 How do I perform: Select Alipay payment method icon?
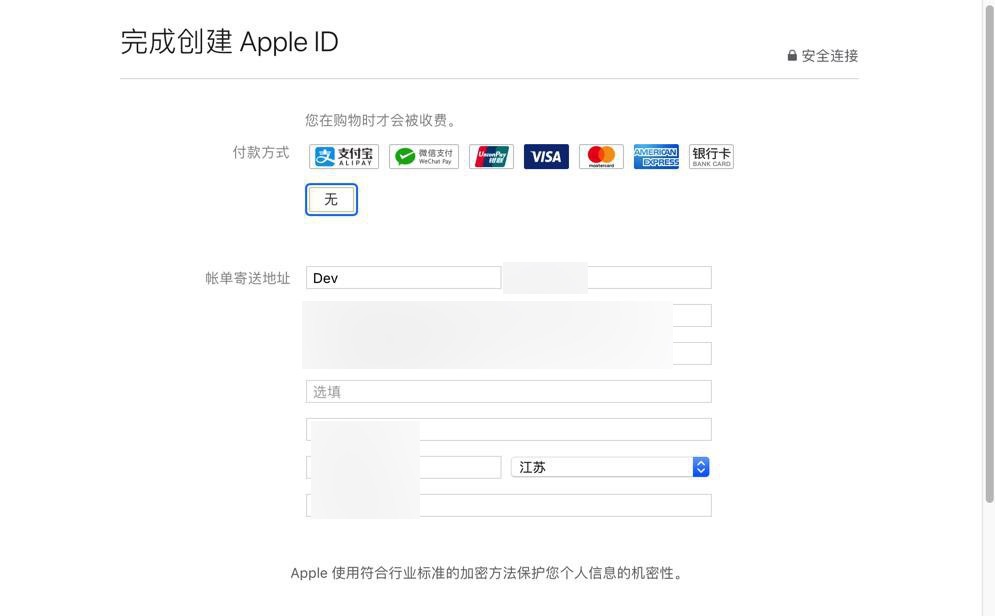pyautogui.click(x=343, y=157)
